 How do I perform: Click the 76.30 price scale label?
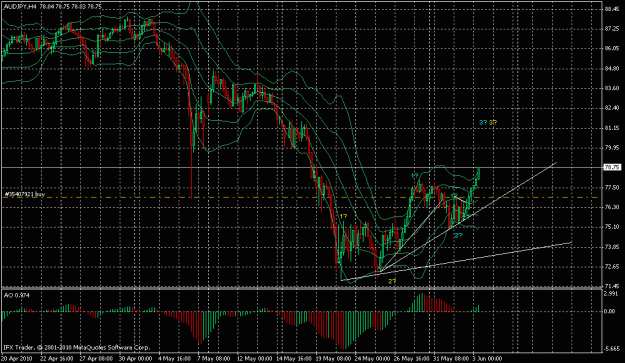(x=612, y=207)
